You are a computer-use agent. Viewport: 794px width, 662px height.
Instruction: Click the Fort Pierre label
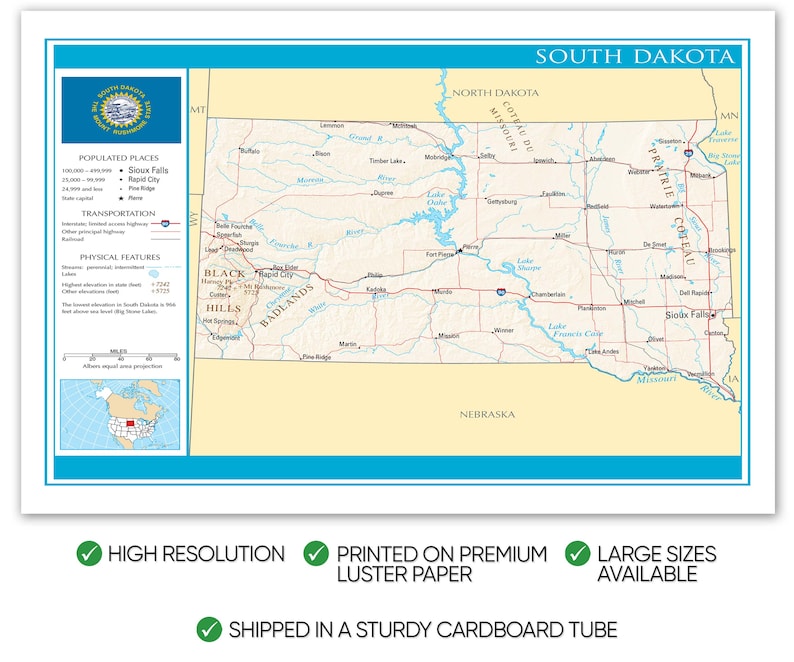[440, 254]
